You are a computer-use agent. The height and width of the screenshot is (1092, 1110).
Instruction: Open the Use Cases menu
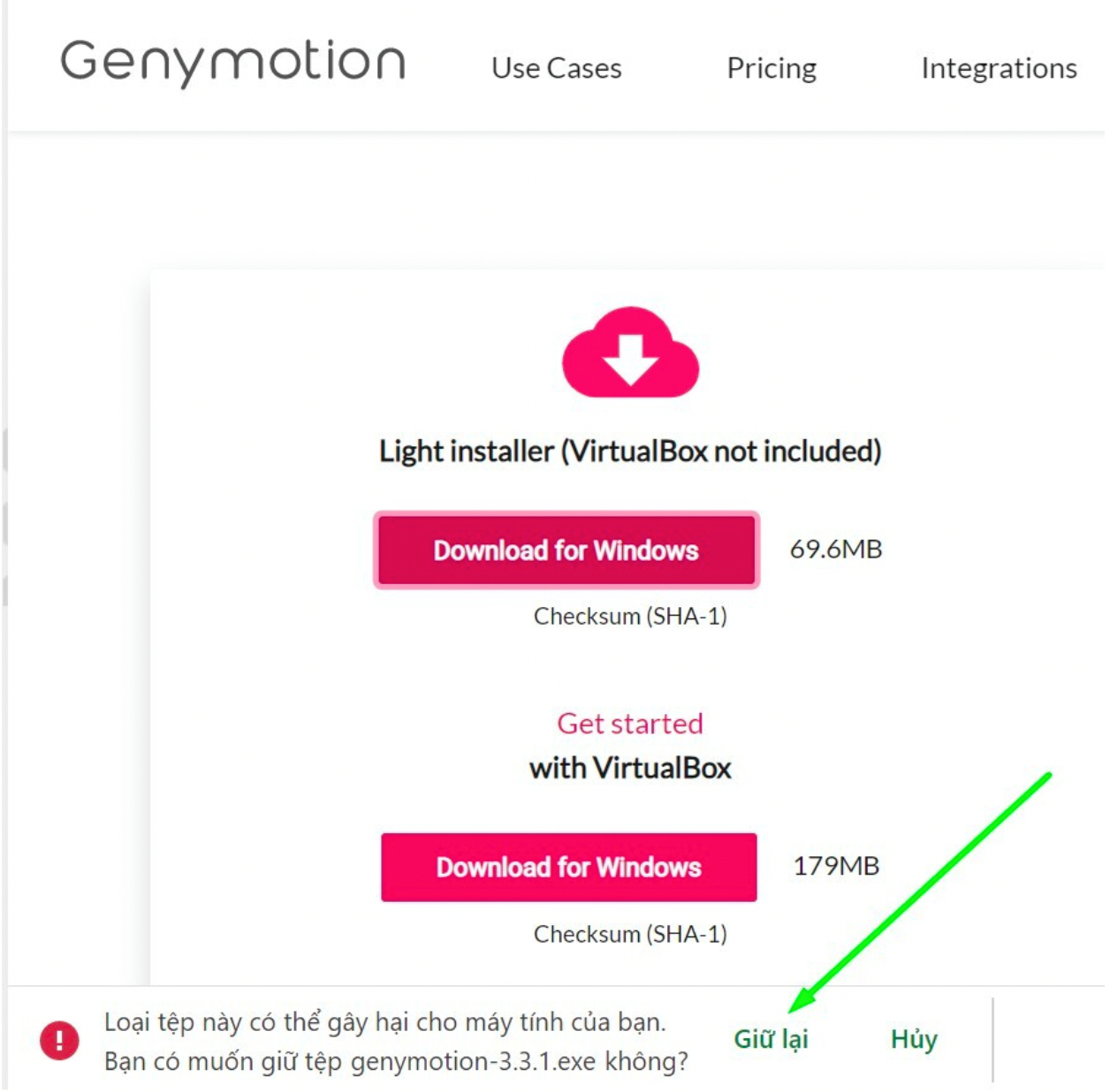[x=557, y=68]
